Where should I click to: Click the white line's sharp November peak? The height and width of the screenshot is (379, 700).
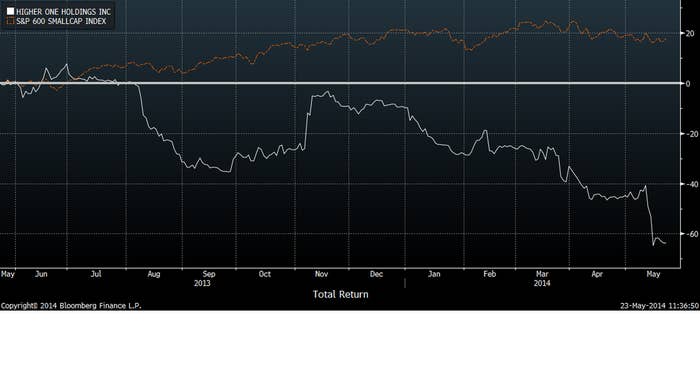(328, 92)
